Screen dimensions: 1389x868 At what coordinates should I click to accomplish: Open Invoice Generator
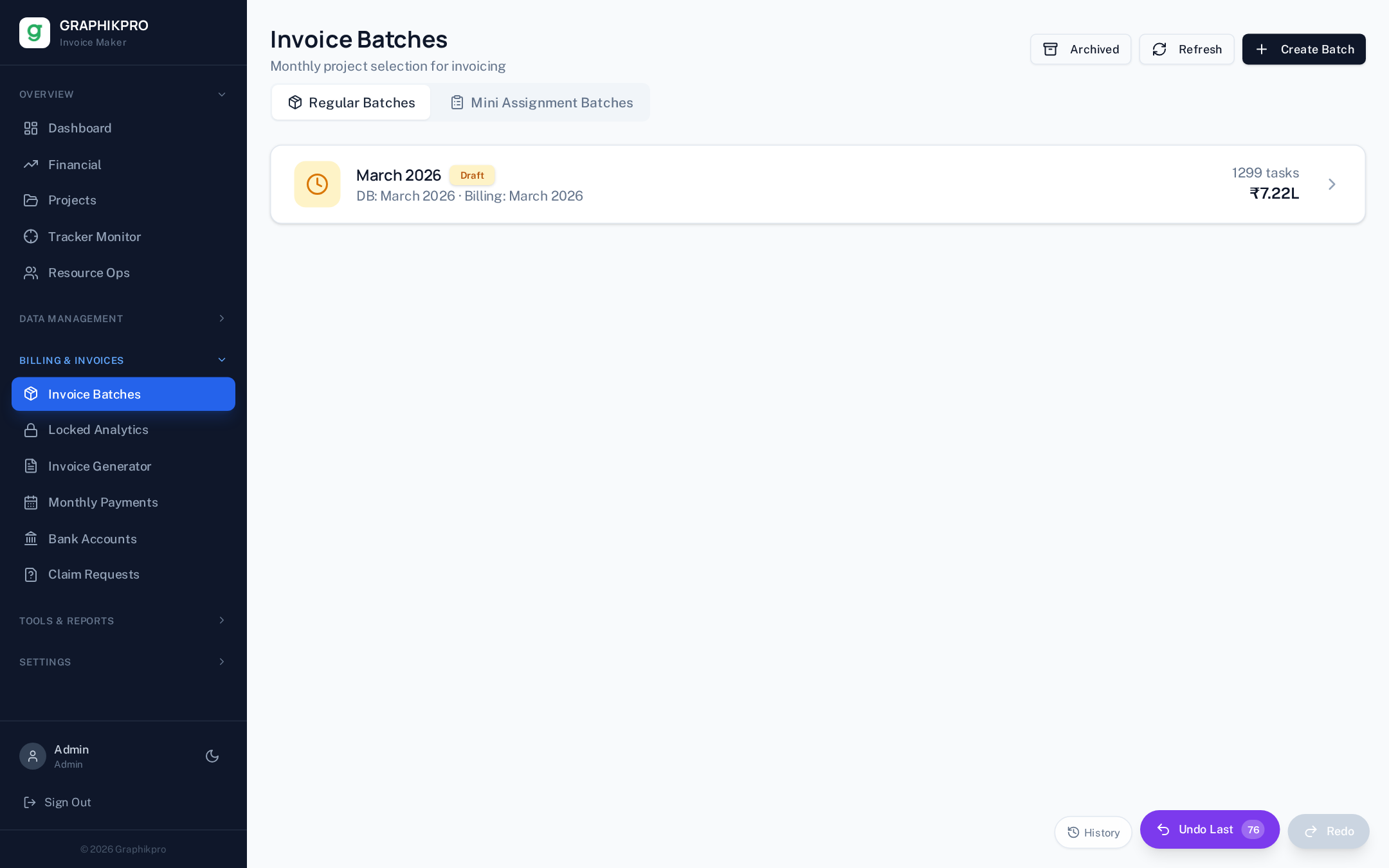tap(123, 466)
